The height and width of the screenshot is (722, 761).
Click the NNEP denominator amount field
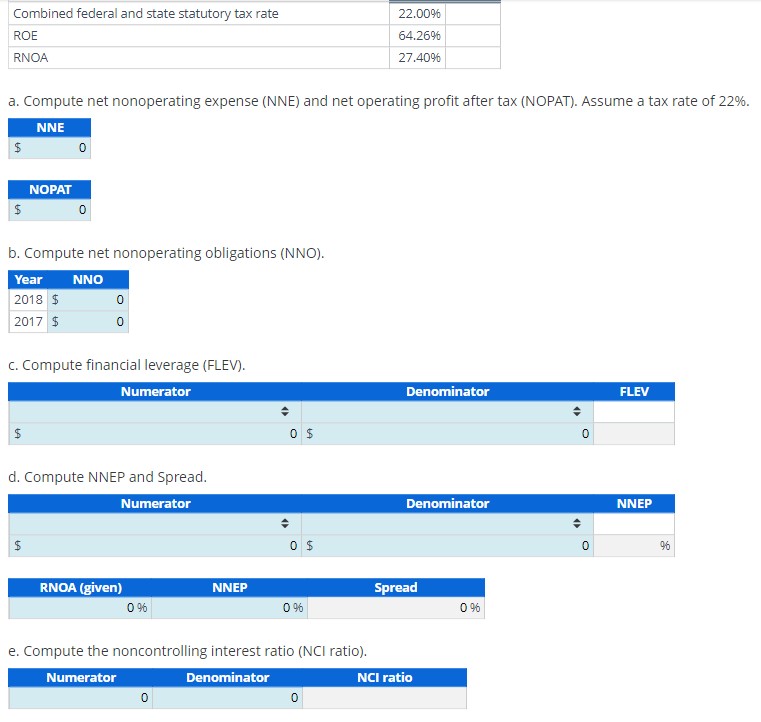(447, 546)
